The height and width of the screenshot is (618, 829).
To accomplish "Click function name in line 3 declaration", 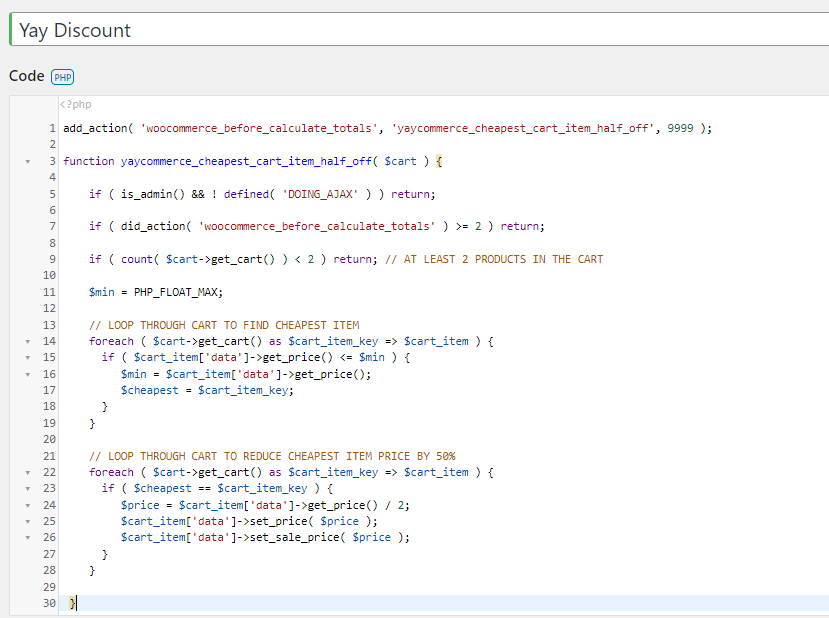I will [x=246, y=161].
